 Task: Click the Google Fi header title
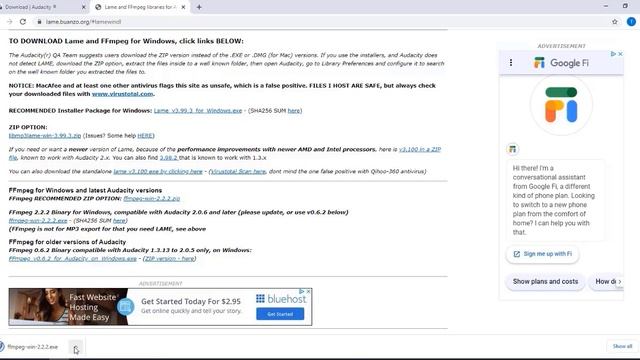[569, 63]
